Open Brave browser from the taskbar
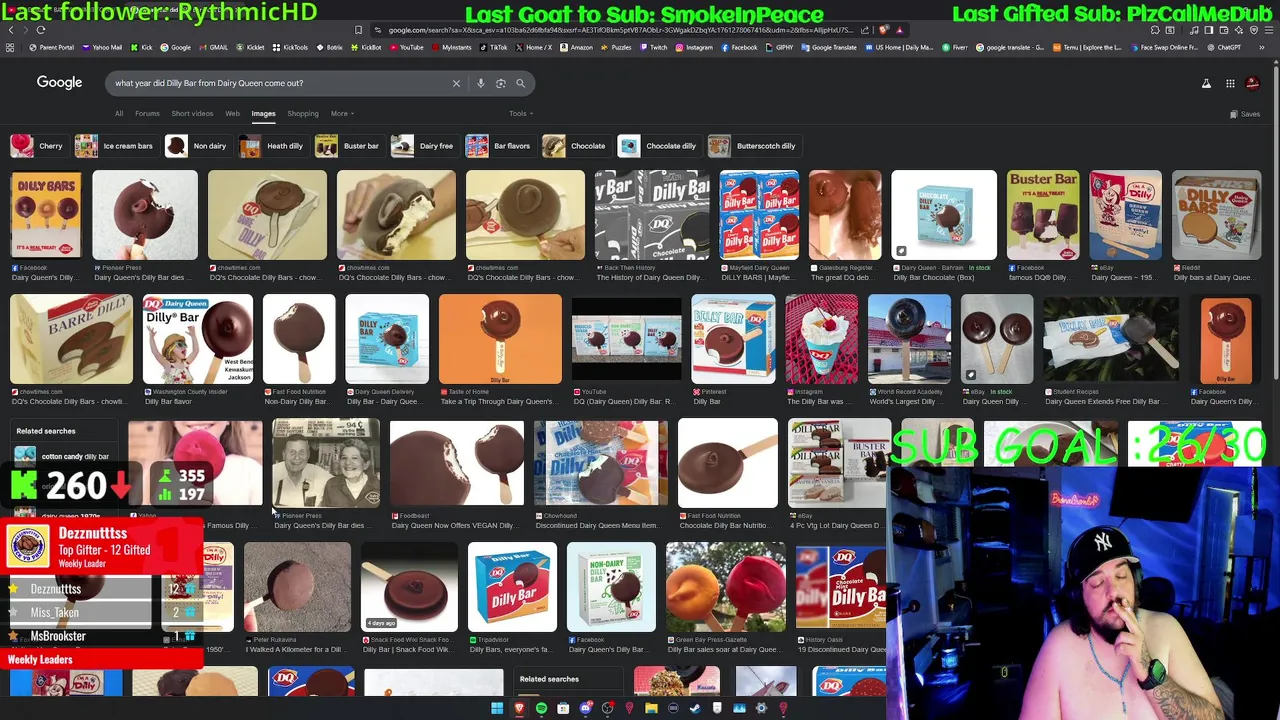The image size is (1280, 720). point(519,708)
